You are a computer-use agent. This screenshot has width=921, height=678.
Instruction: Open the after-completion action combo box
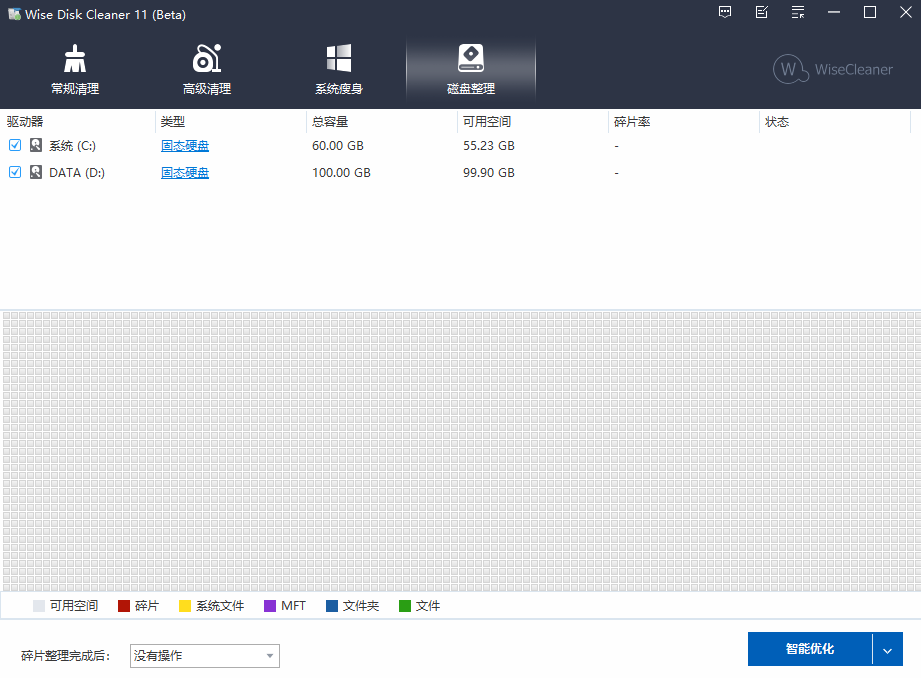click(x=204, y=656)
